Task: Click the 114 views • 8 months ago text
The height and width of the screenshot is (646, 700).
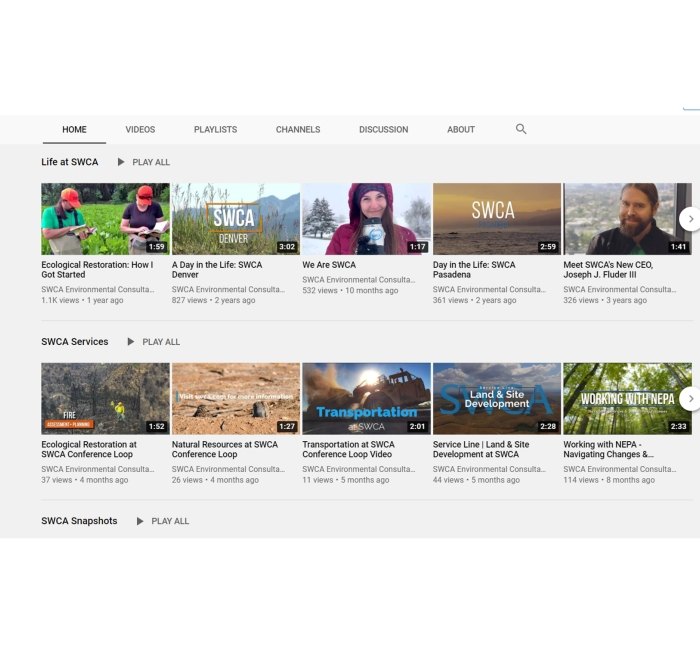Action: click(x=609, y=479)
